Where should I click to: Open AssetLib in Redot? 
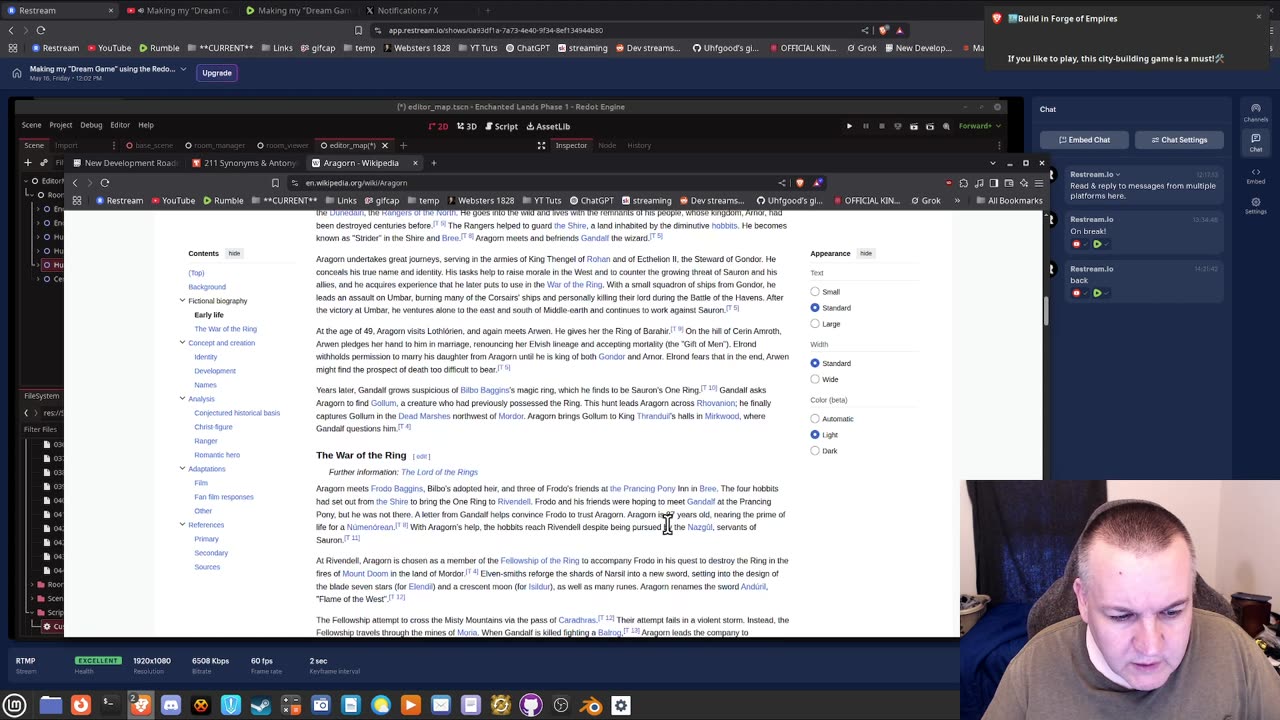point(548,126)
